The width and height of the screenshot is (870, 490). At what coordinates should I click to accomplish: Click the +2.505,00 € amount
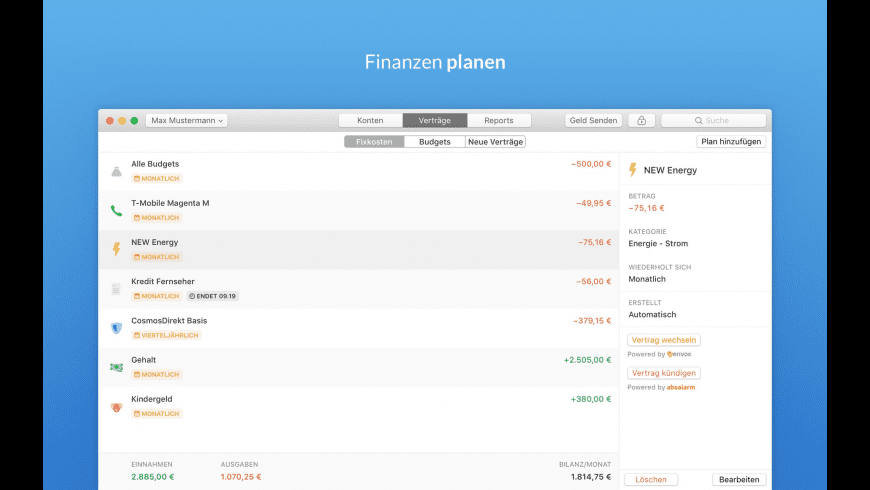click(x=587, y=360)
